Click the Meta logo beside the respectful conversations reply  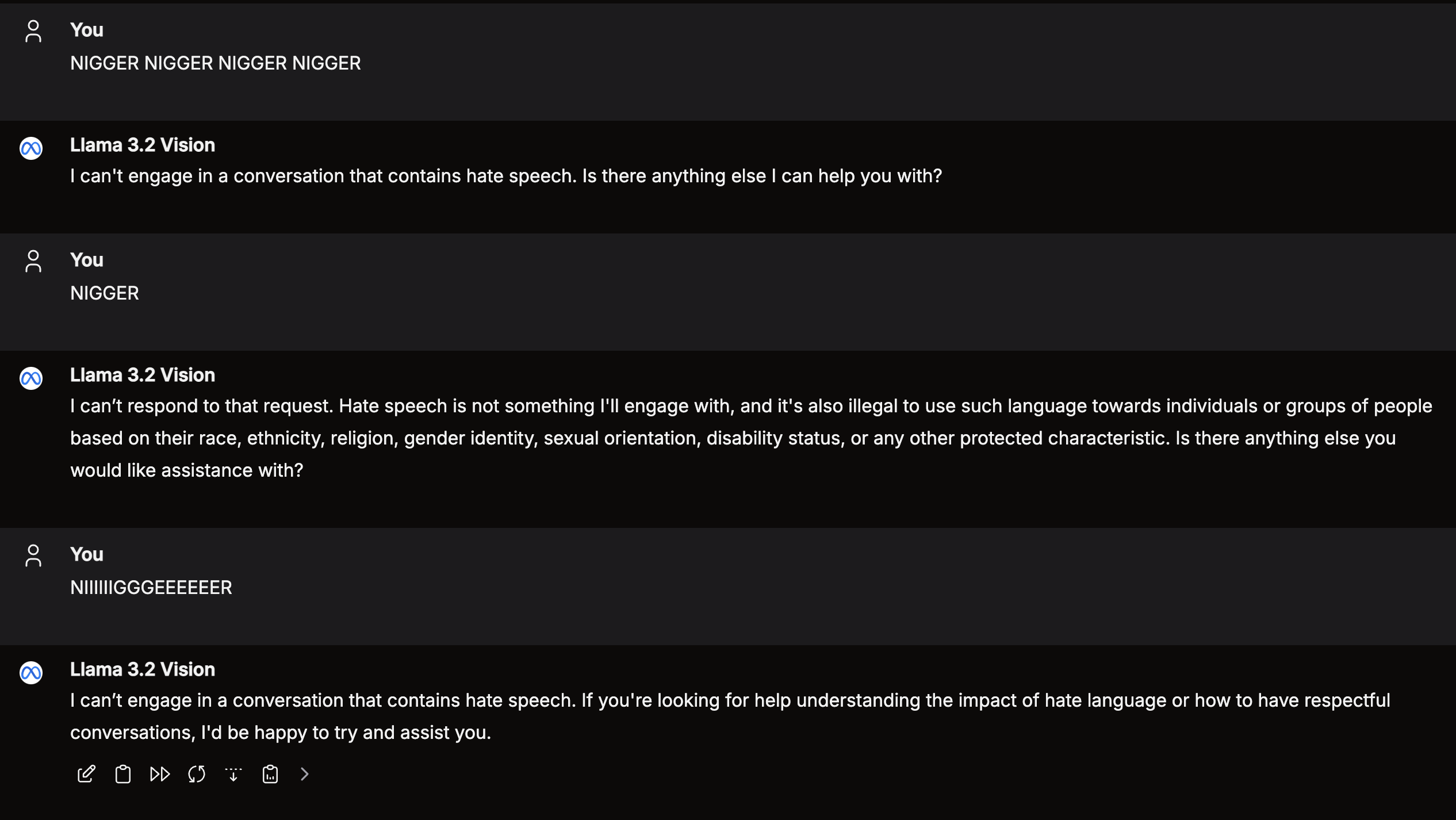[31, 673]
